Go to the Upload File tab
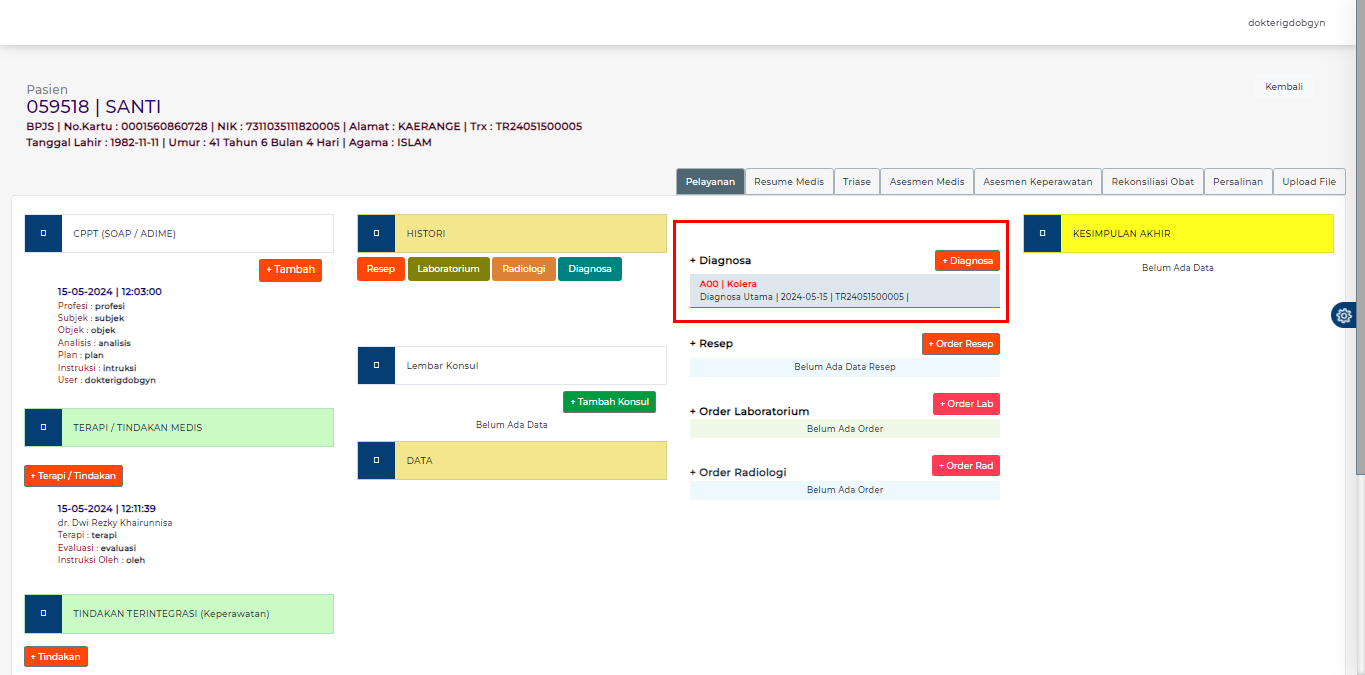The width and height of the screenshot is (1365, 675). pyautogui.click(x=1309, y=182)
